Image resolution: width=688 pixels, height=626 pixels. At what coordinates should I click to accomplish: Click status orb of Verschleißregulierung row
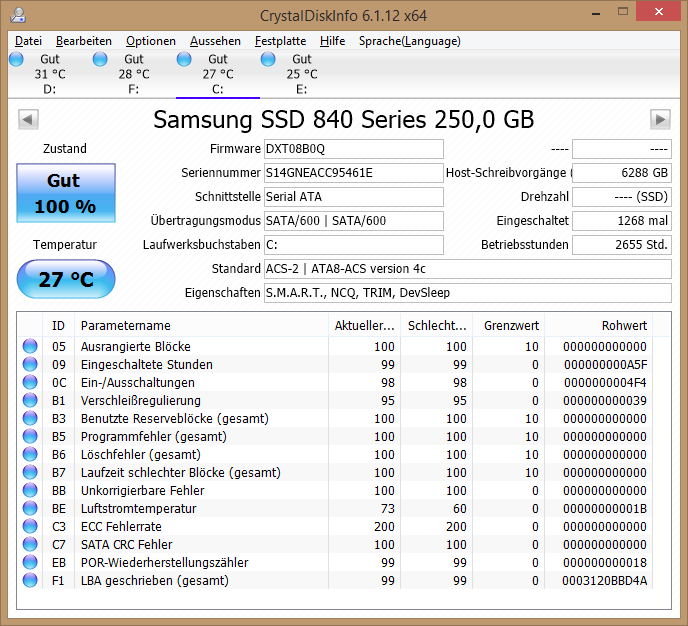point(30,400)
